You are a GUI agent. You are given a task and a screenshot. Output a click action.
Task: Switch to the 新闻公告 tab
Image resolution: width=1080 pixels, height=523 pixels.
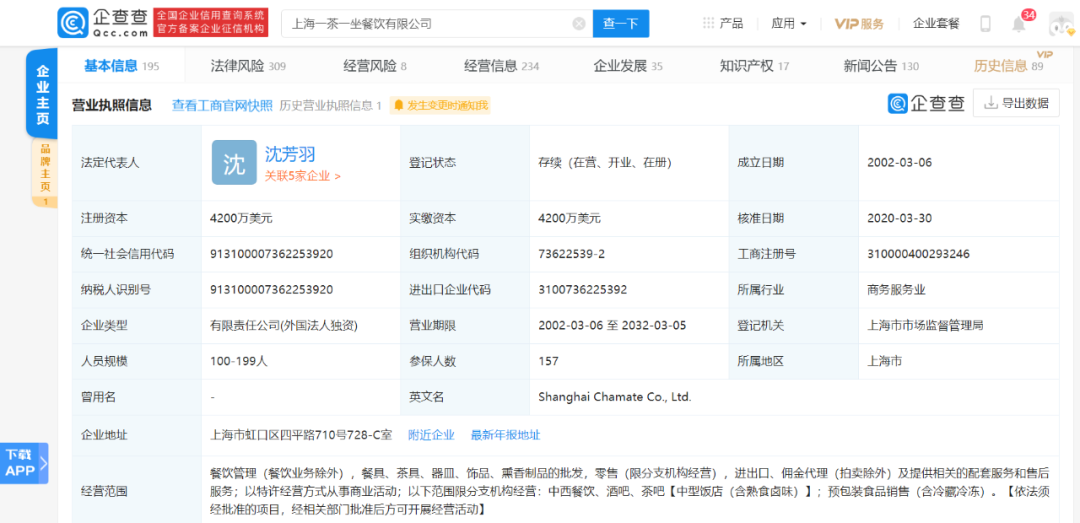(881, 66)
